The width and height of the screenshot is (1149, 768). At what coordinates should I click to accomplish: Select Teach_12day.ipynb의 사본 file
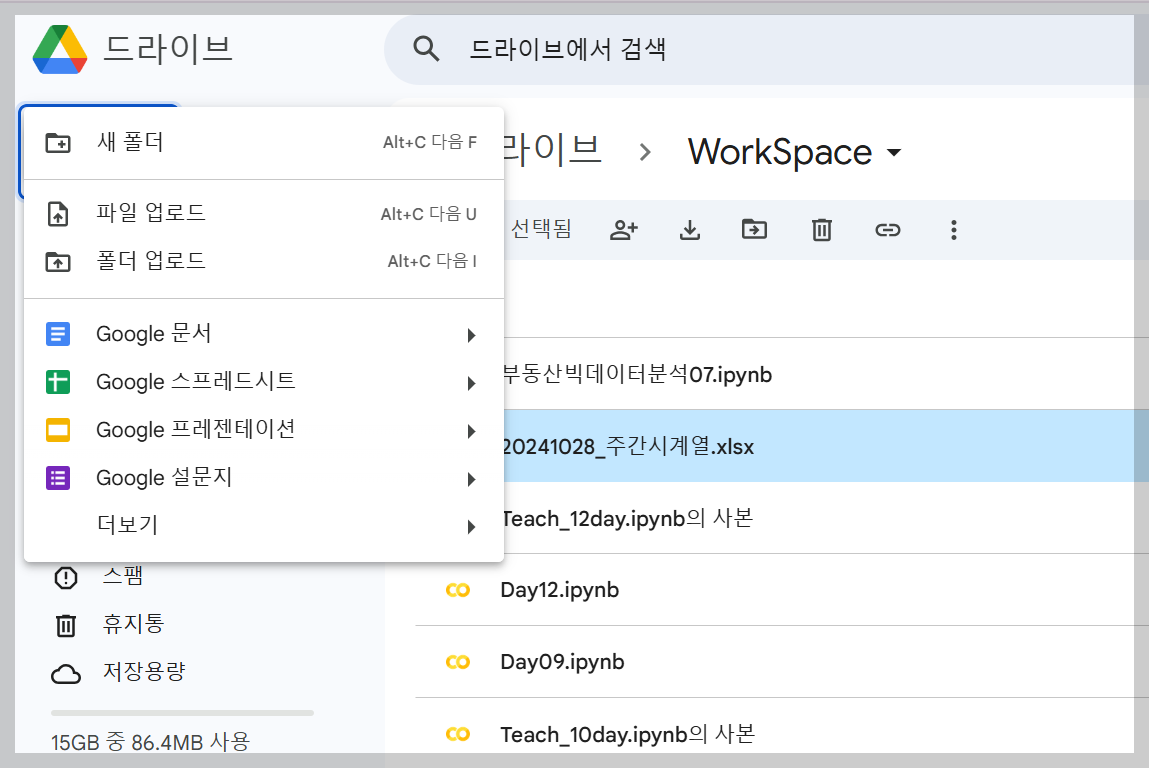(x=628, y=518)
